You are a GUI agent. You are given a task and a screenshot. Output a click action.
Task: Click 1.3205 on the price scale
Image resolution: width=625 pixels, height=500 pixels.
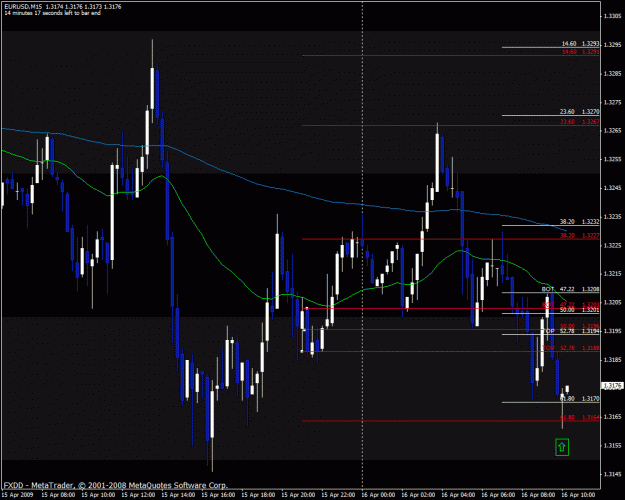click(x=613, y=302)
